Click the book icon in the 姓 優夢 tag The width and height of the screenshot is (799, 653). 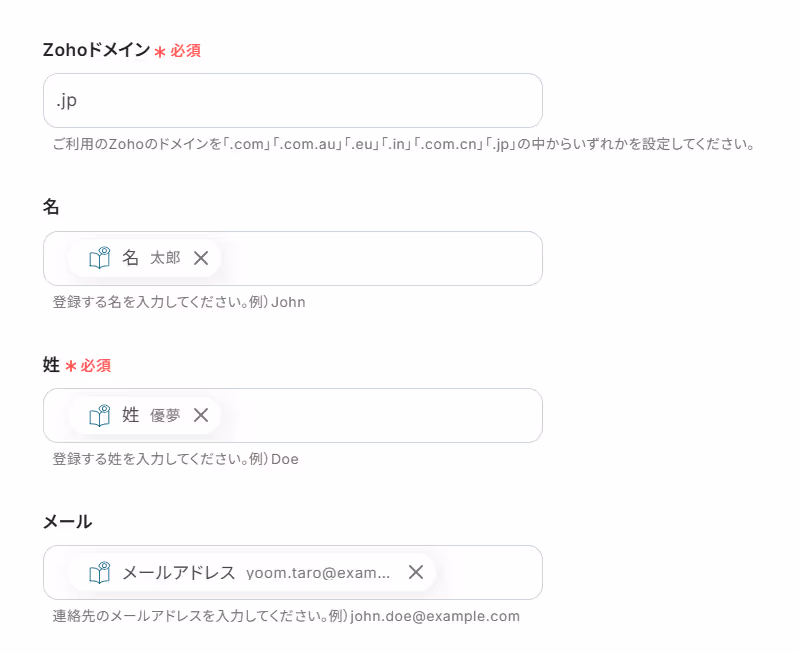(99, 415)
